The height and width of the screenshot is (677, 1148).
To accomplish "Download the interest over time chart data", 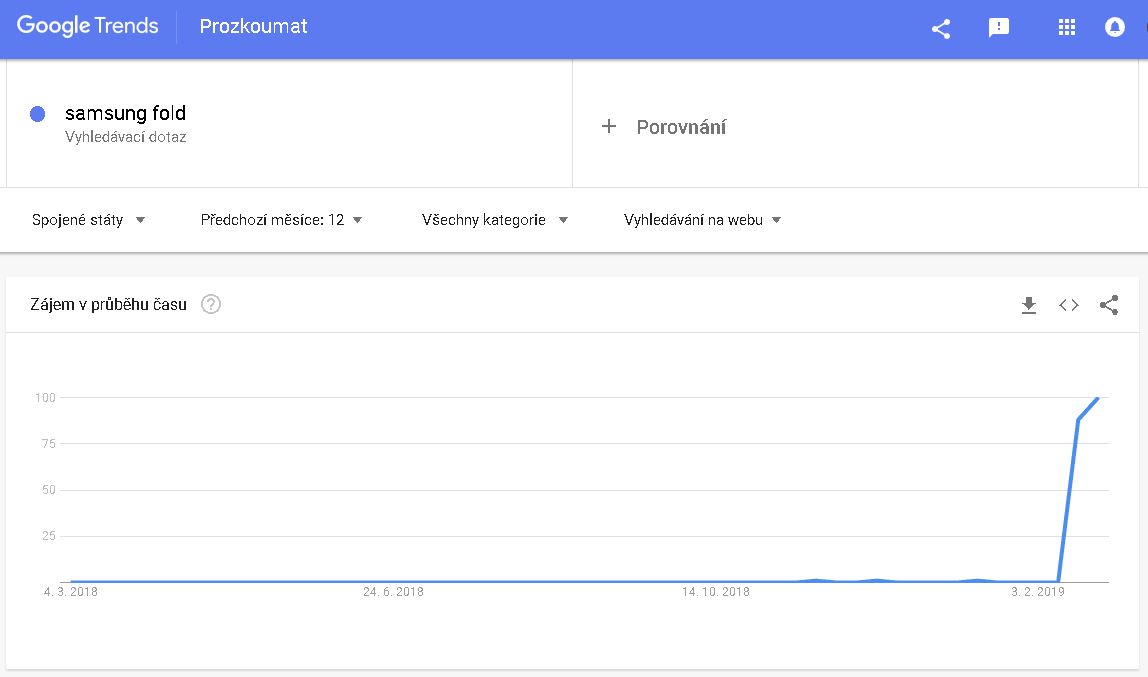I will click(x=1028, y=305).
